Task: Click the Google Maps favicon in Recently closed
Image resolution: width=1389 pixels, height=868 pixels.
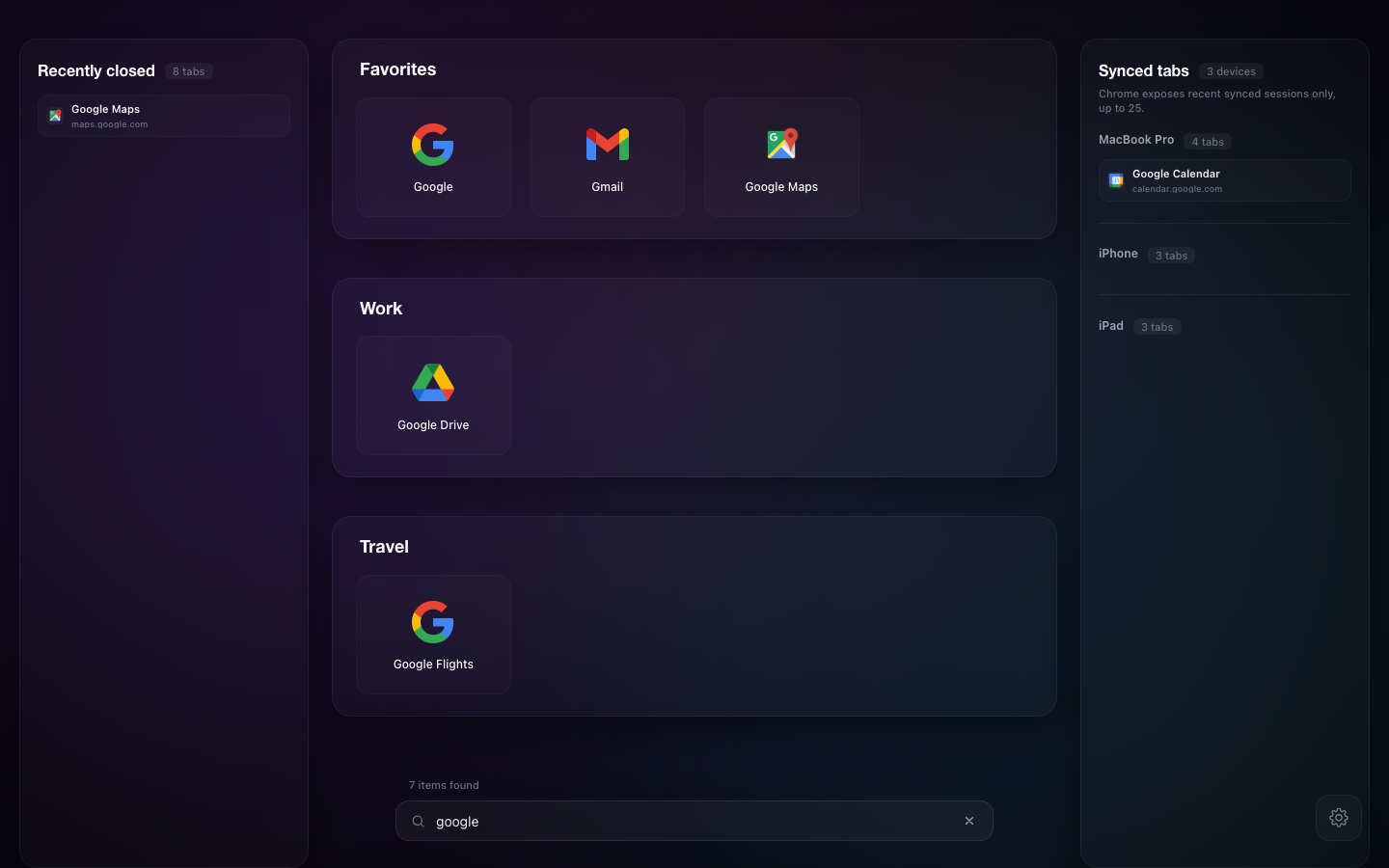Action: tap(55, 116)
